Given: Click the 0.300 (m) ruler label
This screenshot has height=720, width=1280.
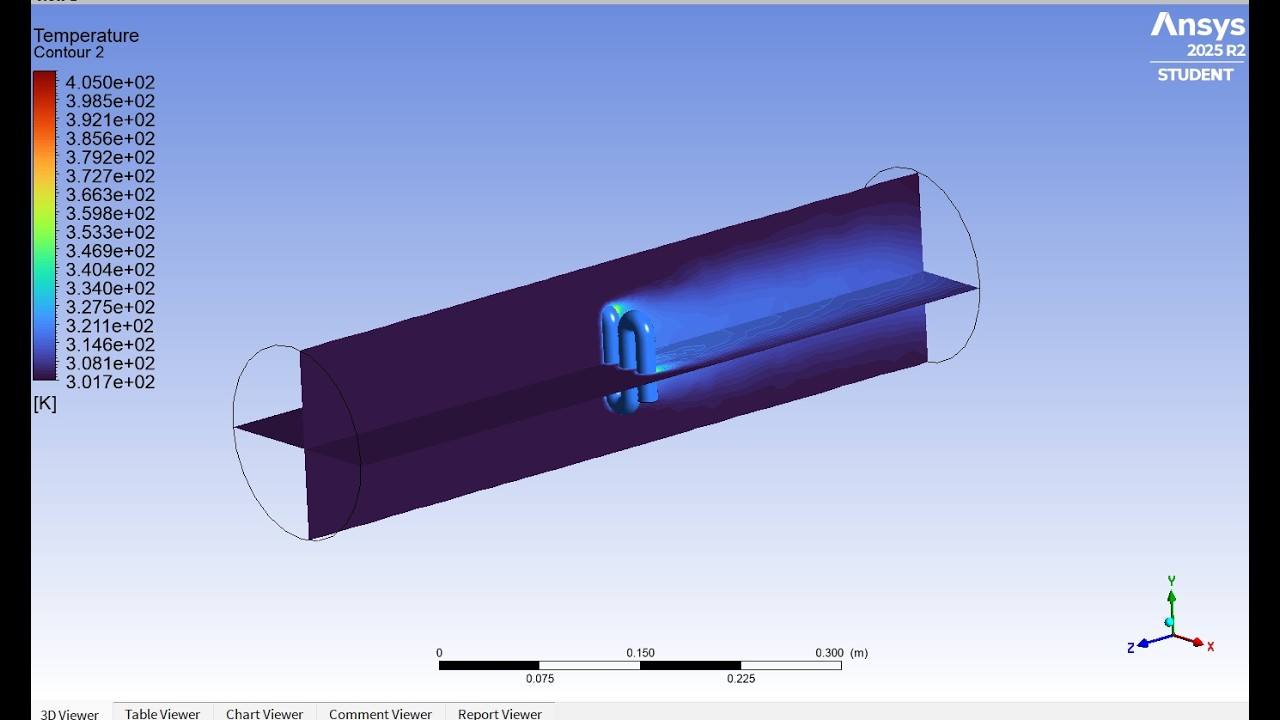Looking at the screenshot, I should coord(841,653).
